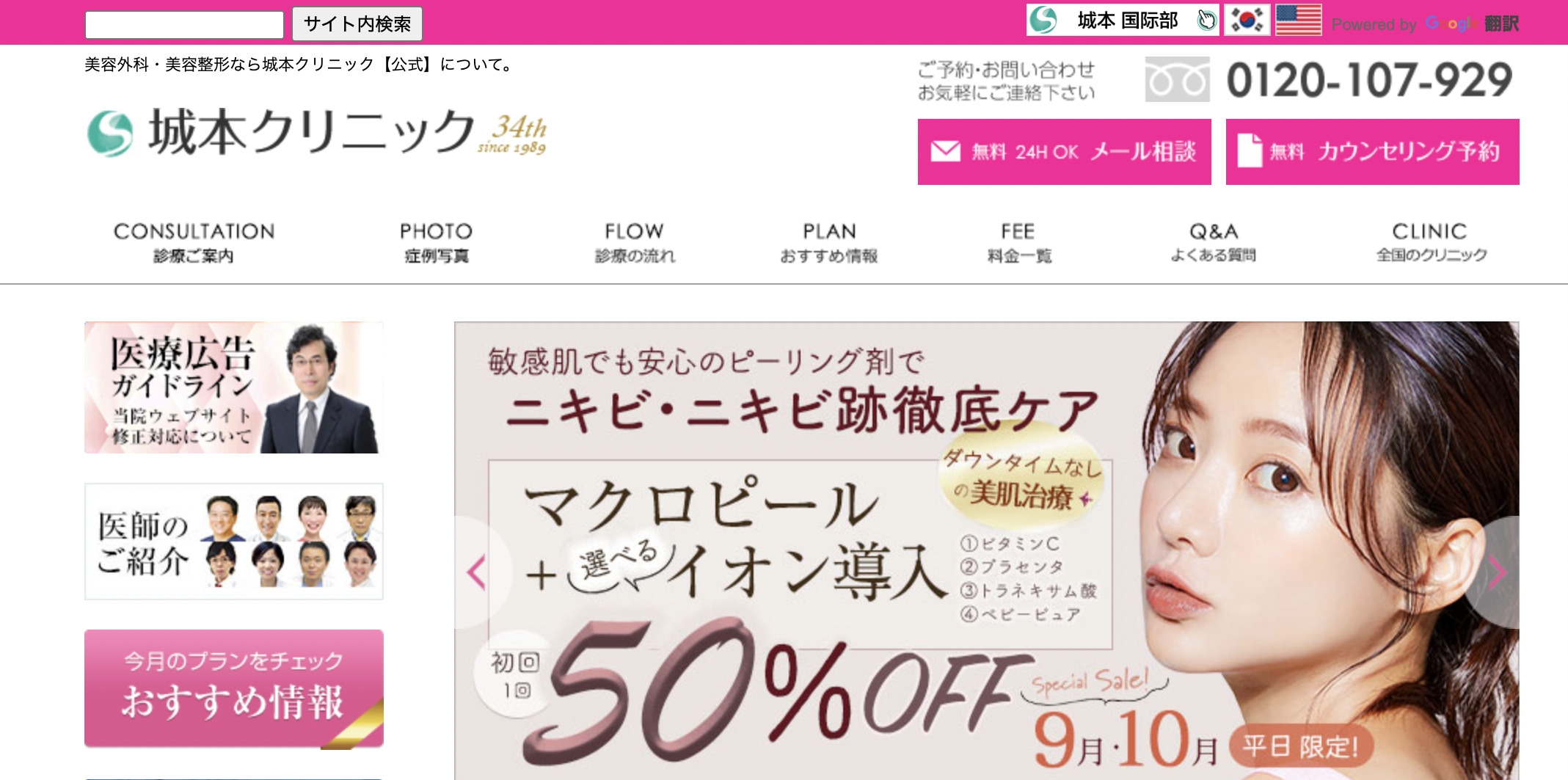The image size is (1568, 780).
Task: Select the US flag translation icon
Action: coord(1298,21)
